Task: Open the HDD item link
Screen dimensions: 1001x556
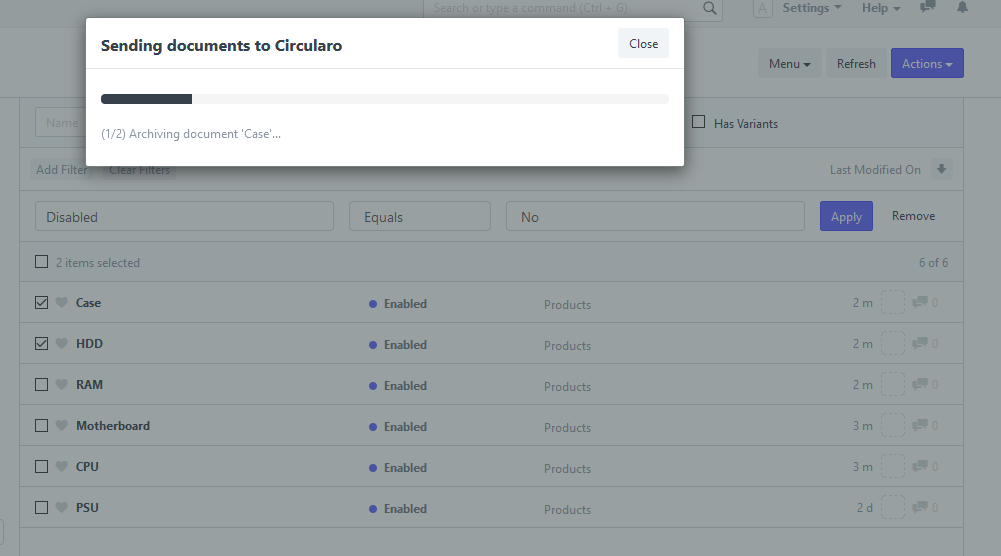Action: tap(89, 343)
